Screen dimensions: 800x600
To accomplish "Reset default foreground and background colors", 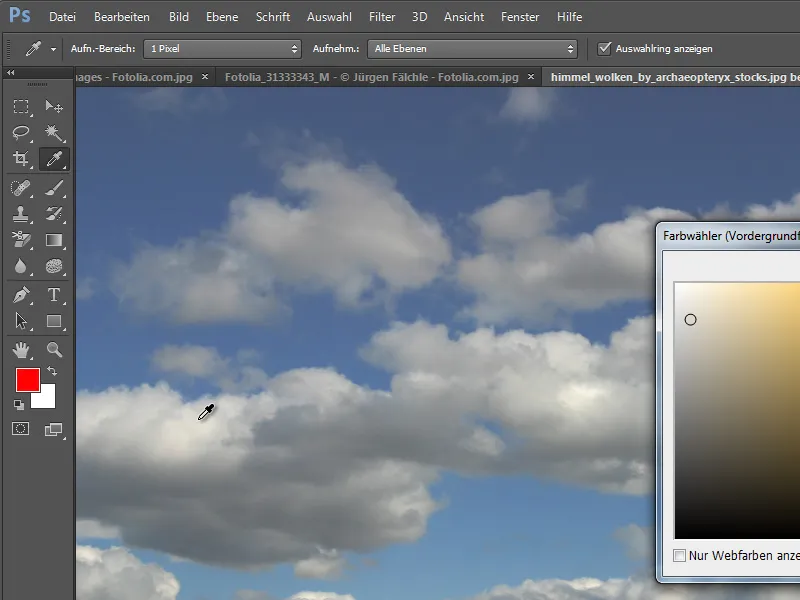I will 19,405.
